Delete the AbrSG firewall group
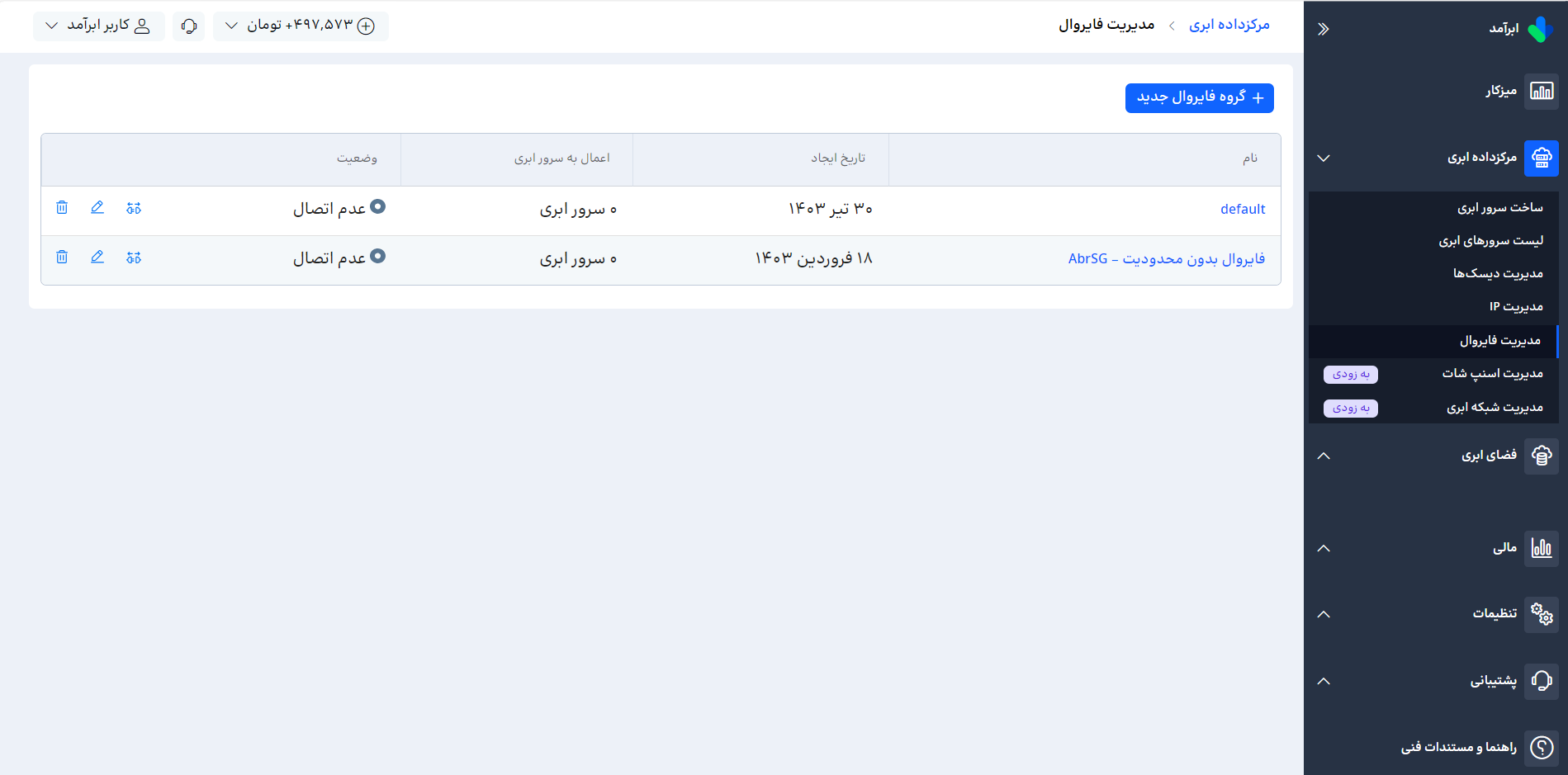The height and width of the screenshot is (775, 1568). click(62, 257)
